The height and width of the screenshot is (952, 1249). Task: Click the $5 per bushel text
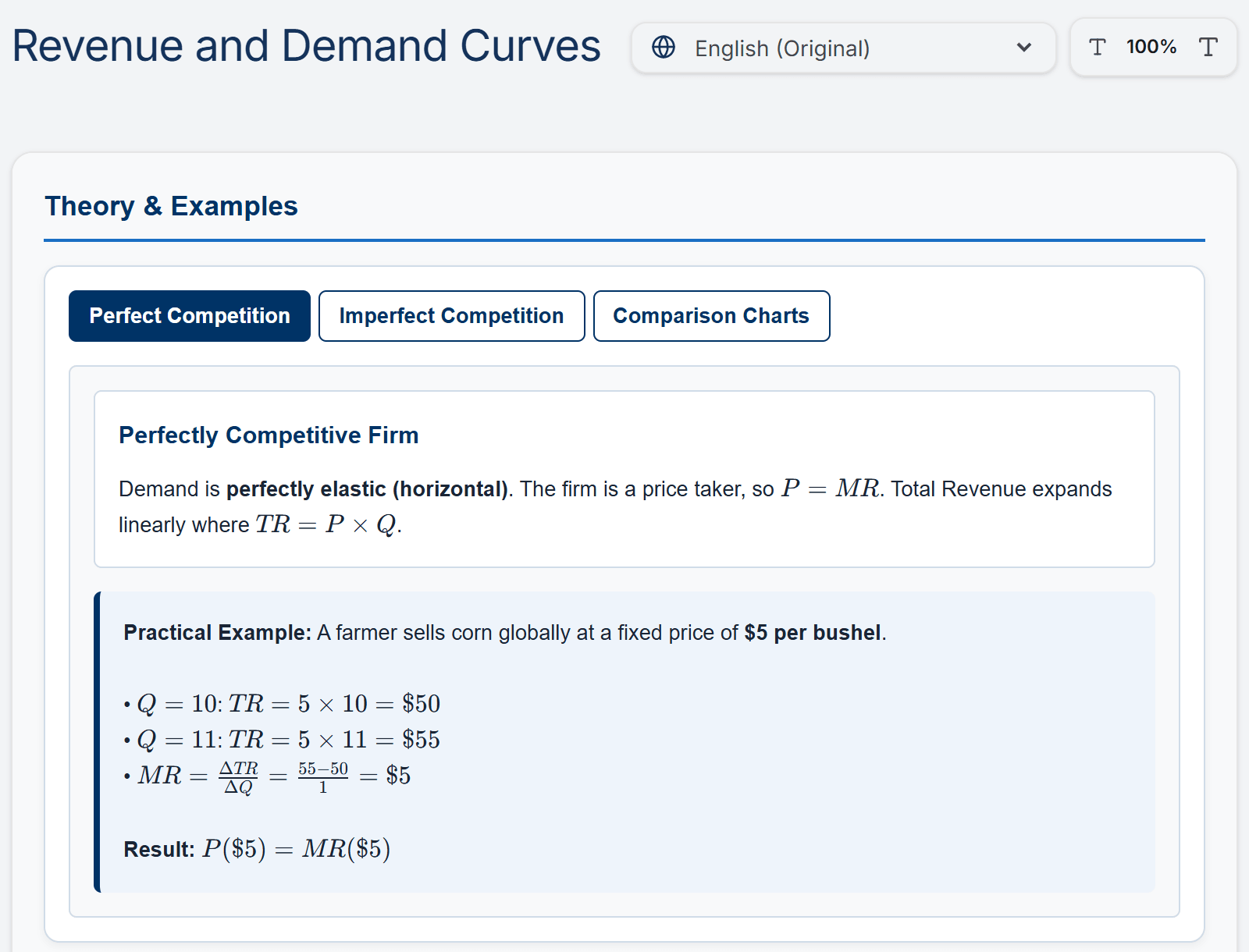[x=812, y=632]
